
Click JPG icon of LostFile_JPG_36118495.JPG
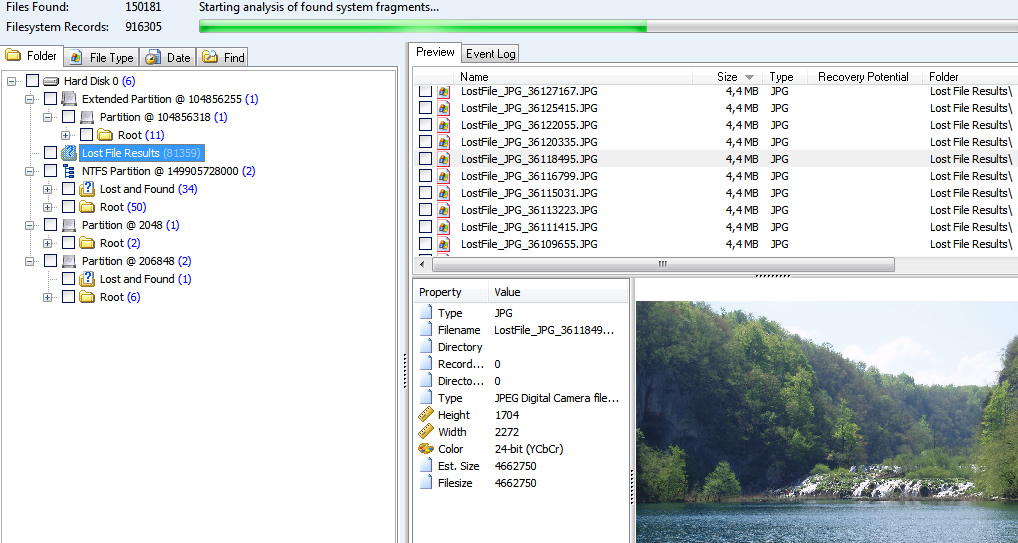(x=443, y=159)
